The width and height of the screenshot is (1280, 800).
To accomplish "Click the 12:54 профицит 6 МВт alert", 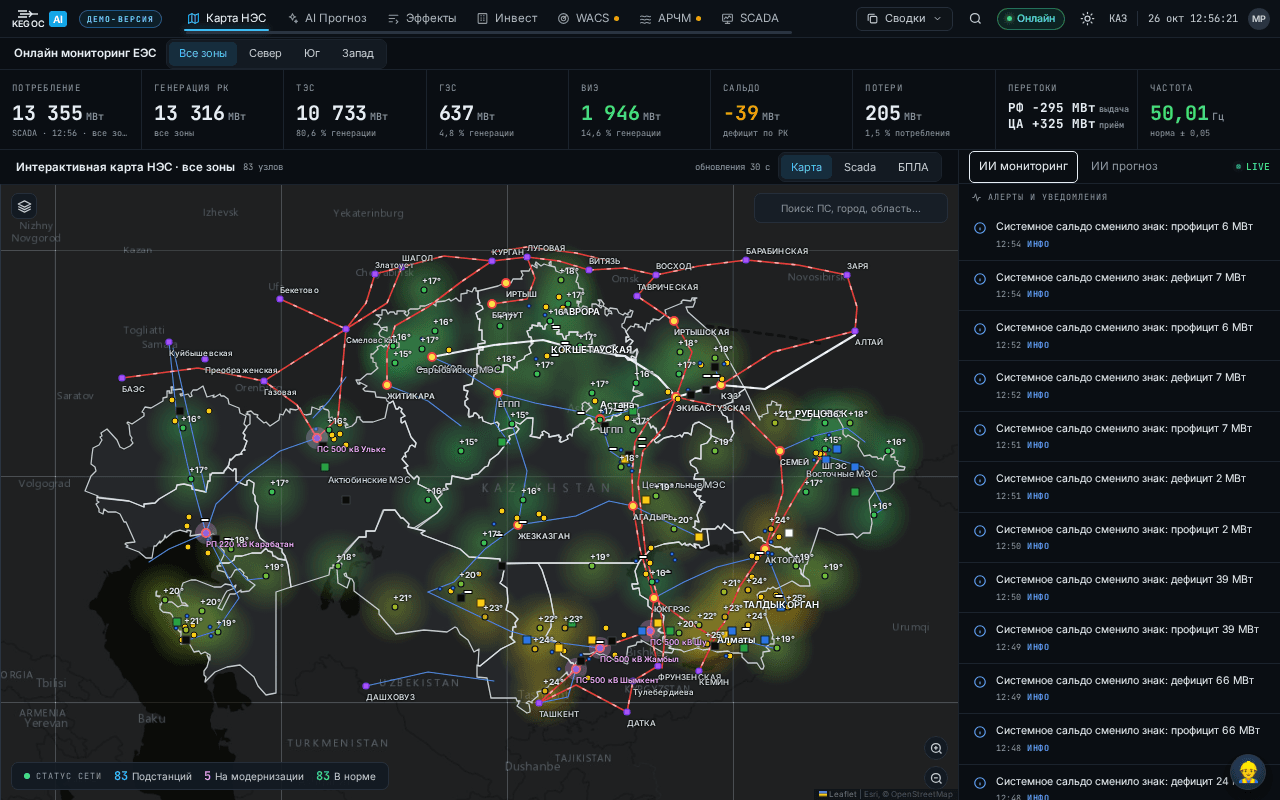I will click(x=1119, y=235).
